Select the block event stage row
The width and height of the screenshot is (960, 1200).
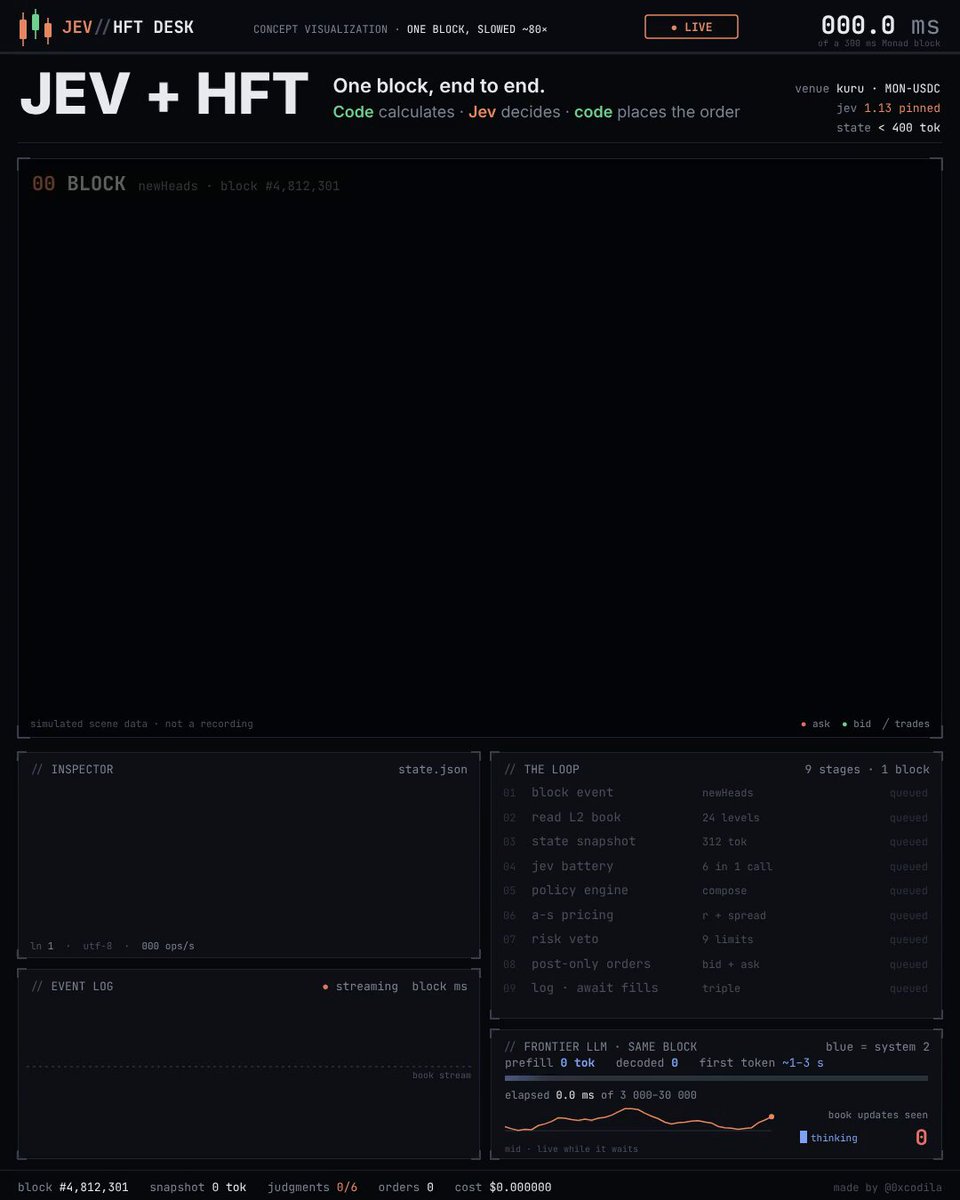pos(716,793)
